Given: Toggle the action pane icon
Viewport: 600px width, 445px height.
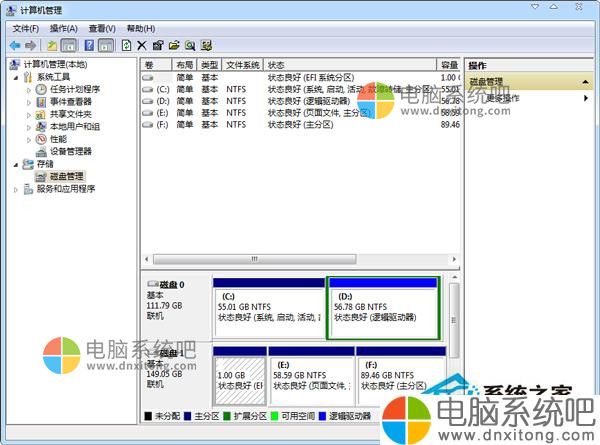Looking at the screenshot, I should [x=106, y=46].
